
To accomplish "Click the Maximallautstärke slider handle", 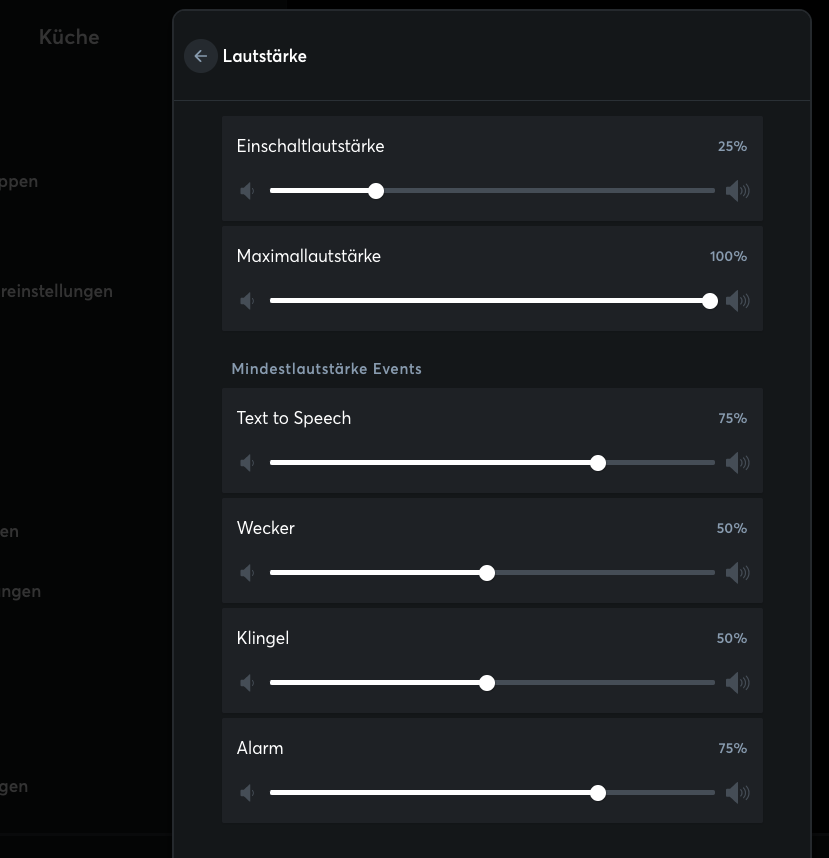I will (x=710, y=301).
